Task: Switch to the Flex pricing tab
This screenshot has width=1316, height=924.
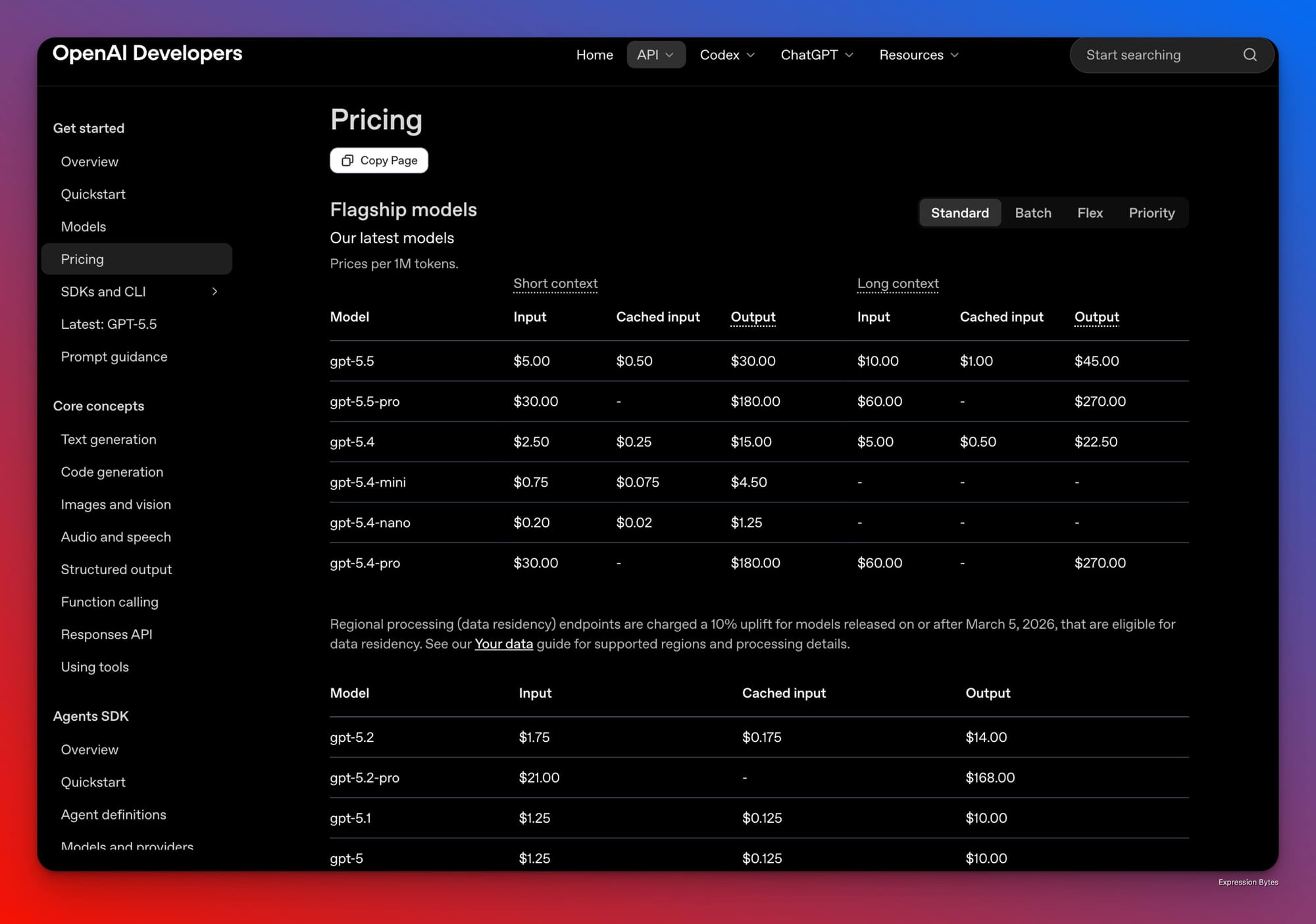Action: [1090, 213]
